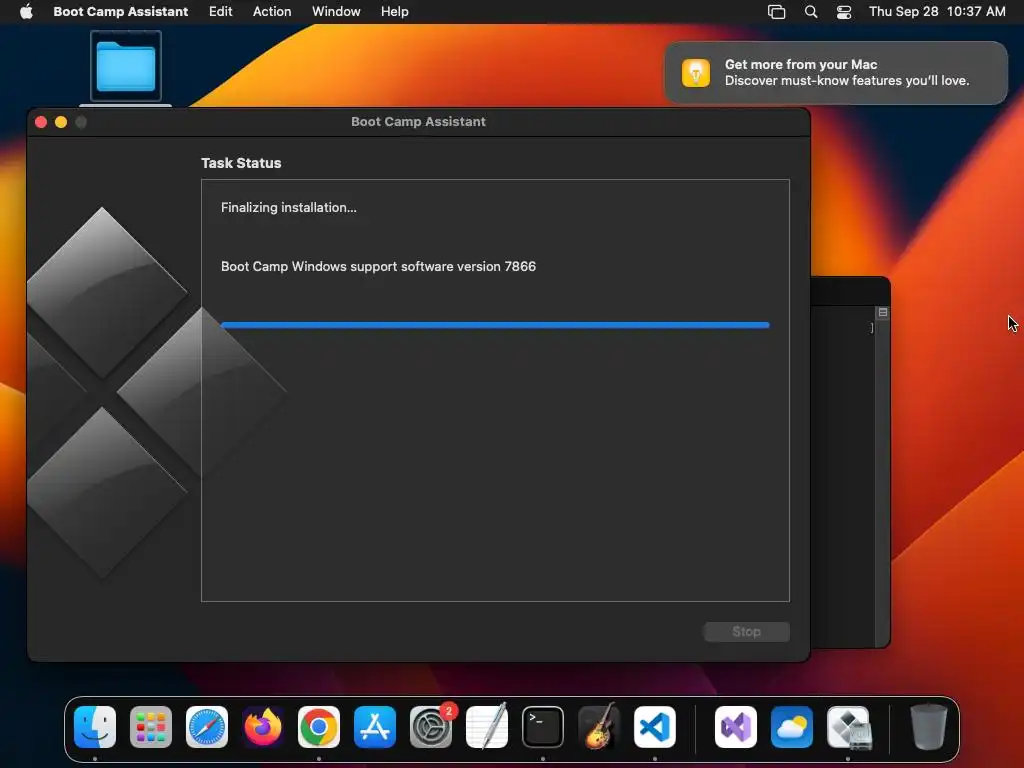
Task: Click the support software version 7866 text
Action: tap(378, 266)
